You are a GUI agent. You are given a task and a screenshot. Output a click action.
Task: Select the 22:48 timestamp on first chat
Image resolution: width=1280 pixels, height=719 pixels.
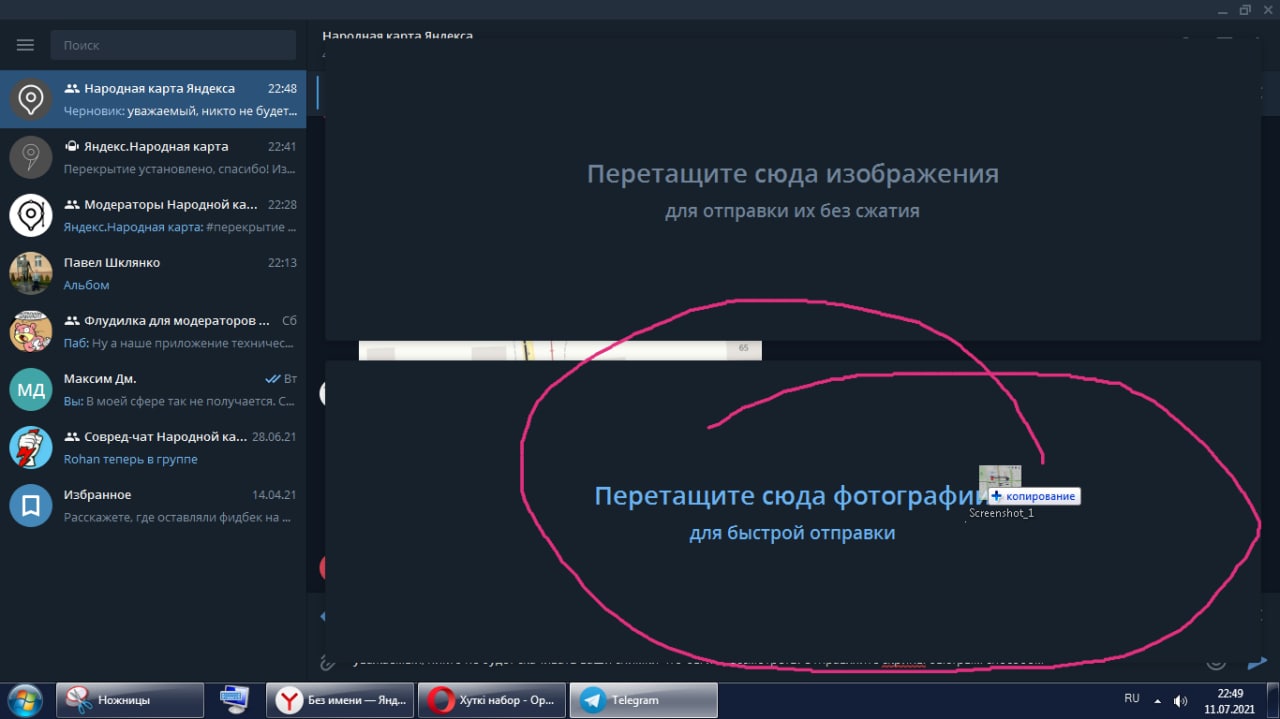coord(282,89)
